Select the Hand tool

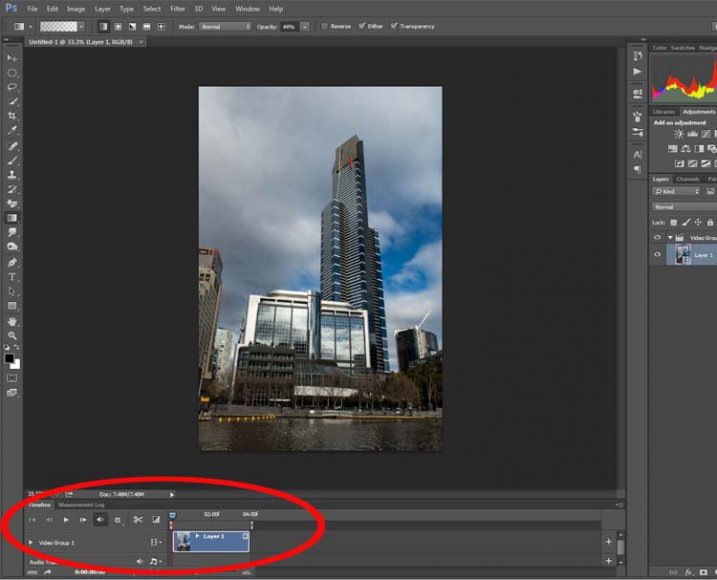pyautogui.click(x=12, y=321)
